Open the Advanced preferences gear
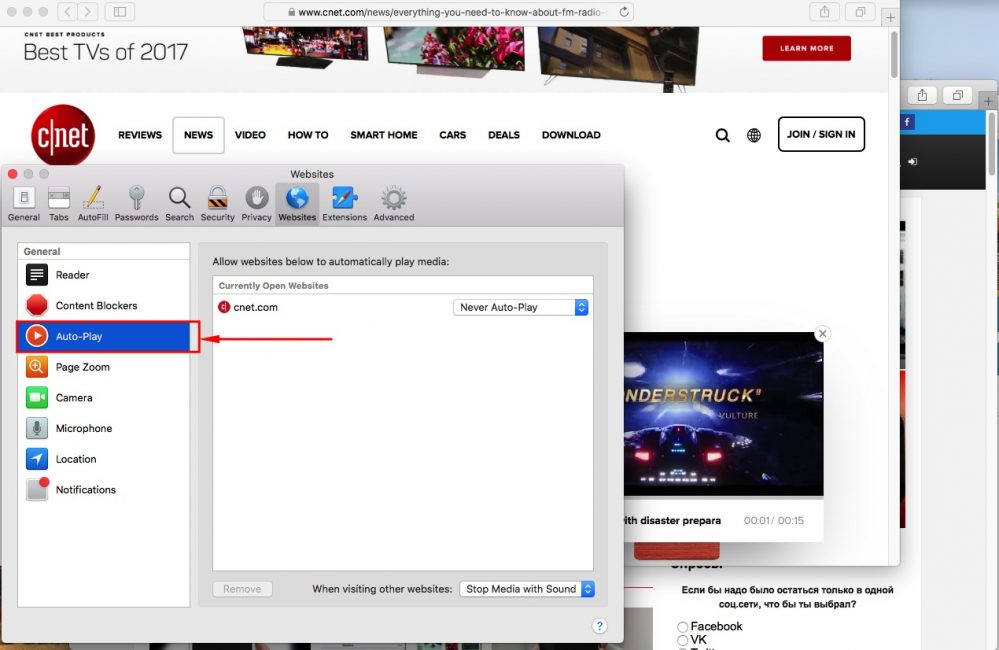This screenshot has height=650, width=999. (x=394, y=204)
